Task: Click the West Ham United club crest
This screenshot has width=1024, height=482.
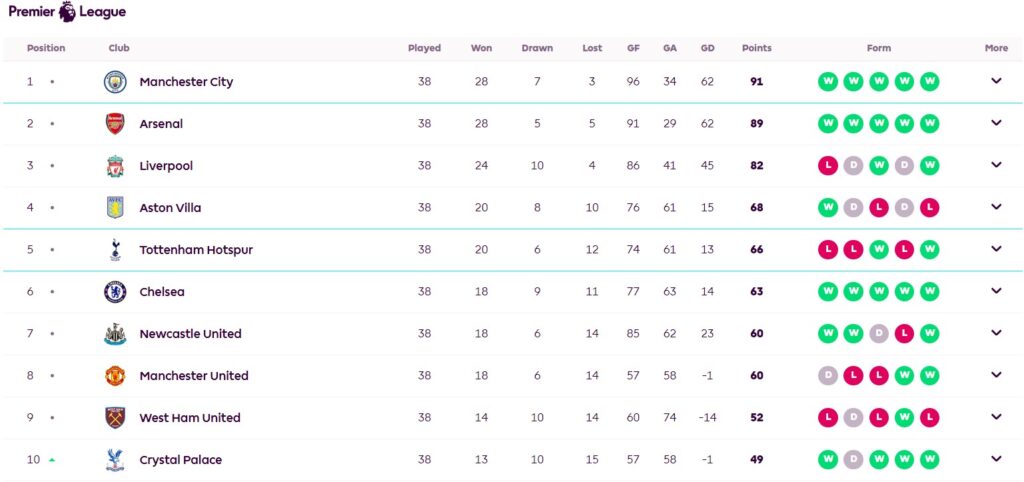Action: 116,418
